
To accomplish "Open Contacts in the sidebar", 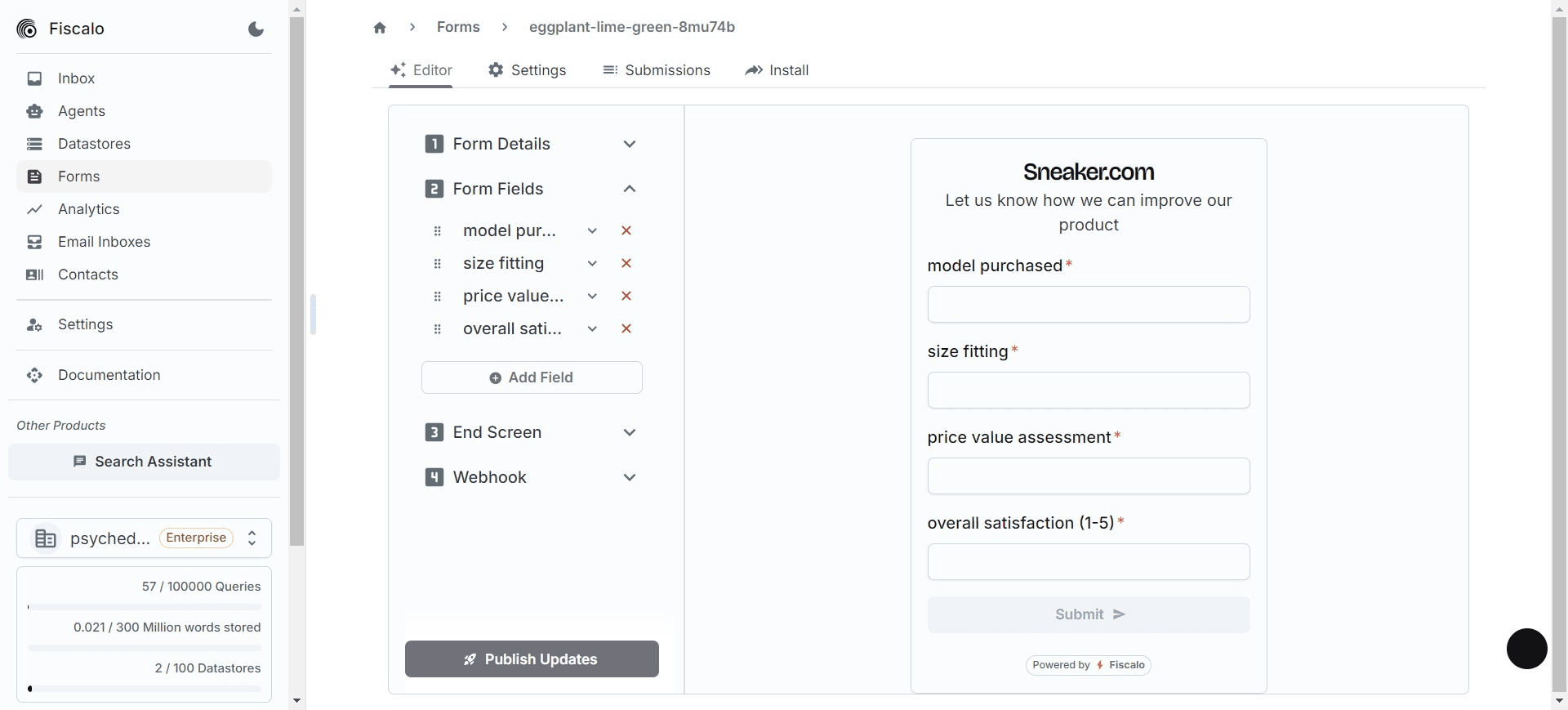I will point(144,275).
